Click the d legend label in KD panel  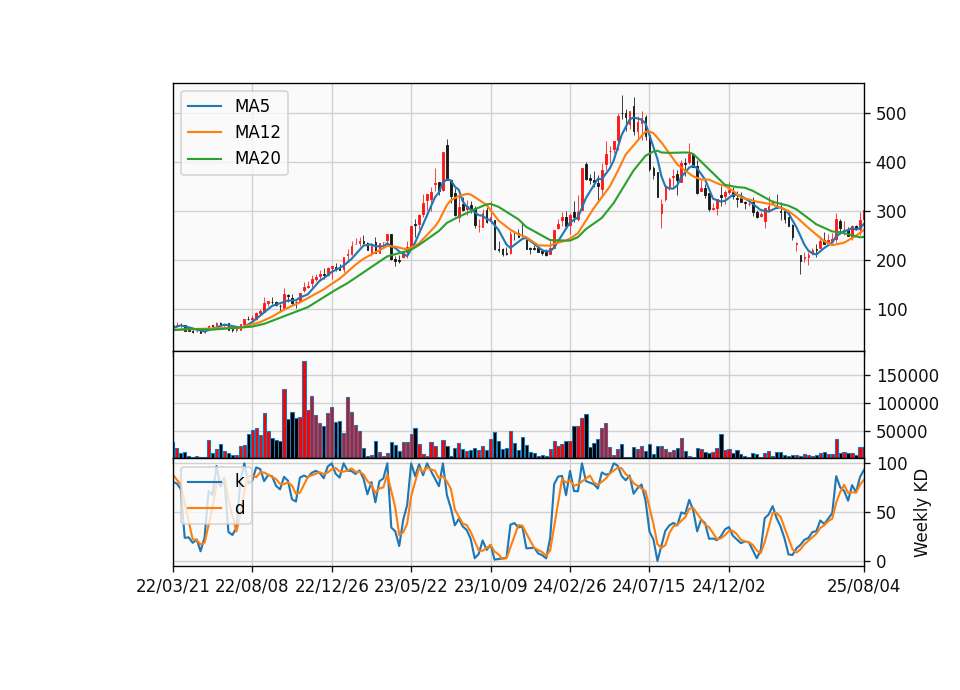(x=239, y=508)
